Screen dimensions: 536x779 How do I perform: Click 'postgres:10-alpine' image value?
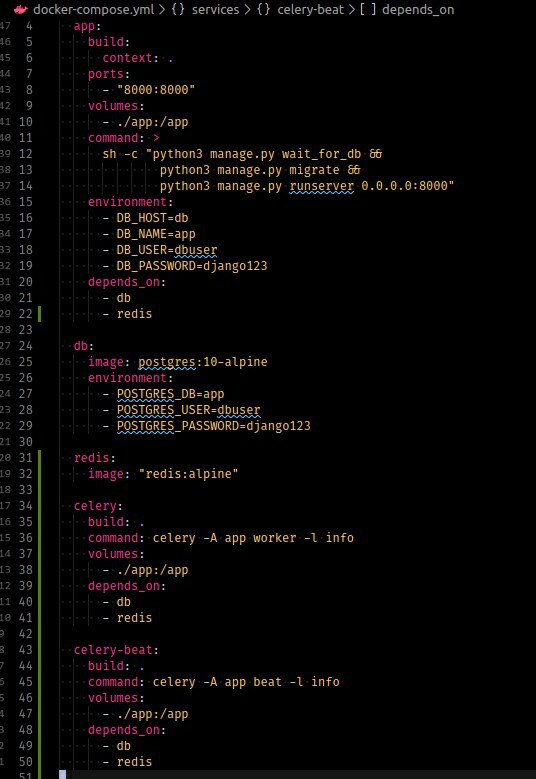pyautogui.click(x=203, y=361)
